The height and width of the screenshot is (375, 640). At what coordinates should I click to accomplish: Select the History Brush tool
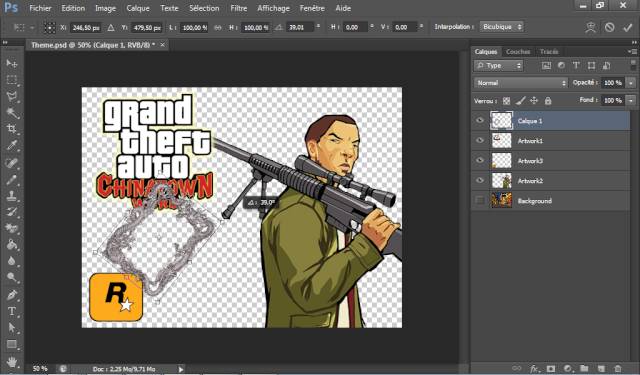(12, 212)
